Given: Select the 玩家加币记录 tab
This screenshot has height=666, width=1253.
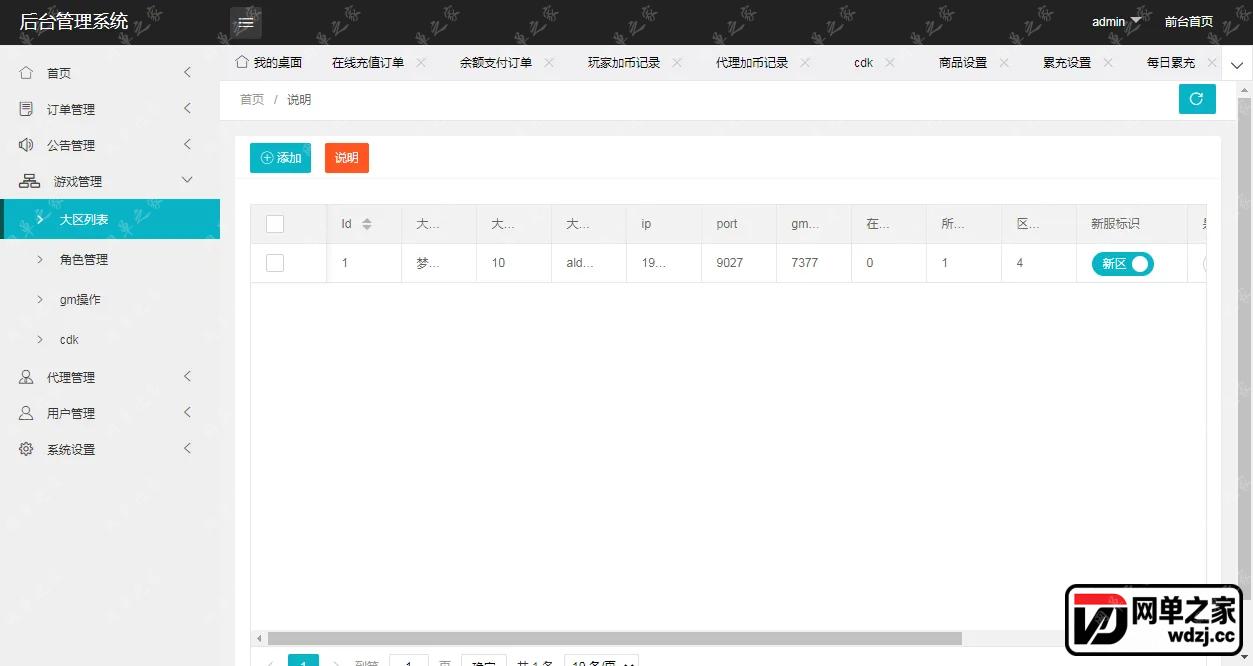Looking at the screenshot, I should pos(624,62).
